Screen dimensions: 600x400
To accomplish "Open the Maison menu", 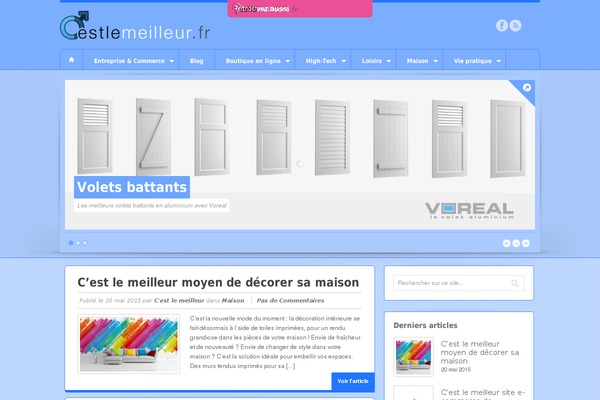I will [417, 61].
